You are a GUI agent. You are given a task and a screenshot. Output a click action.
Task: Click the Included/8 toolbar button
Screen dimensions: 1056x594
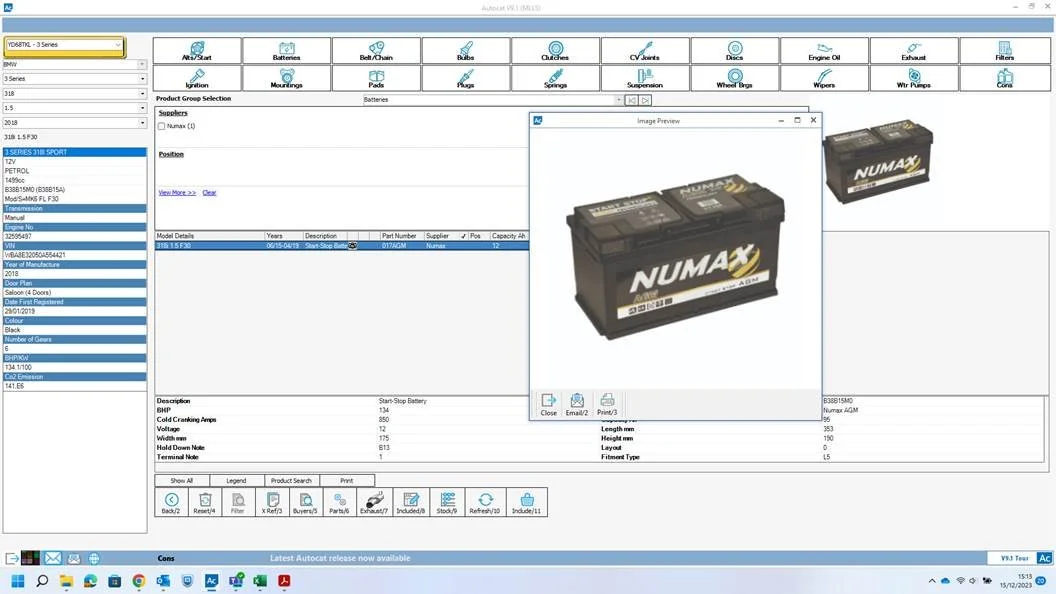coord(411,502)
